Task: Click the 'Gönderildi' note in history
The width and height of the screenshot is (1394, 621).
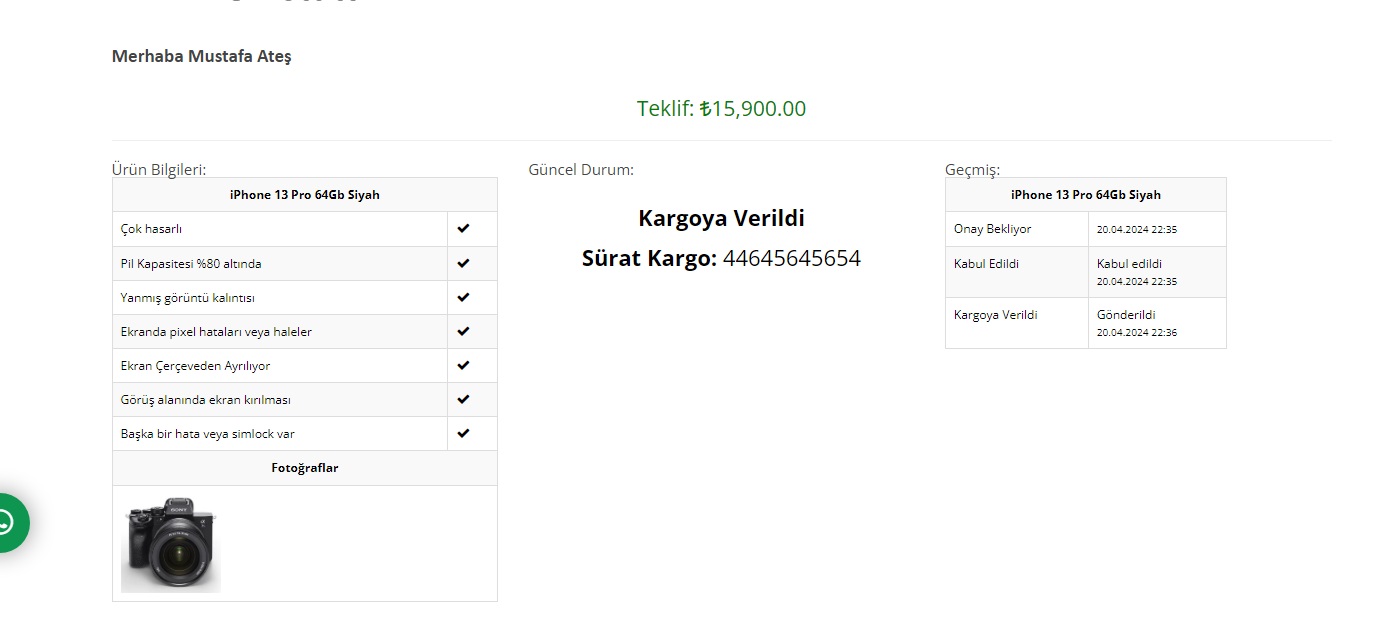Action: click(x=1126, y=315)
